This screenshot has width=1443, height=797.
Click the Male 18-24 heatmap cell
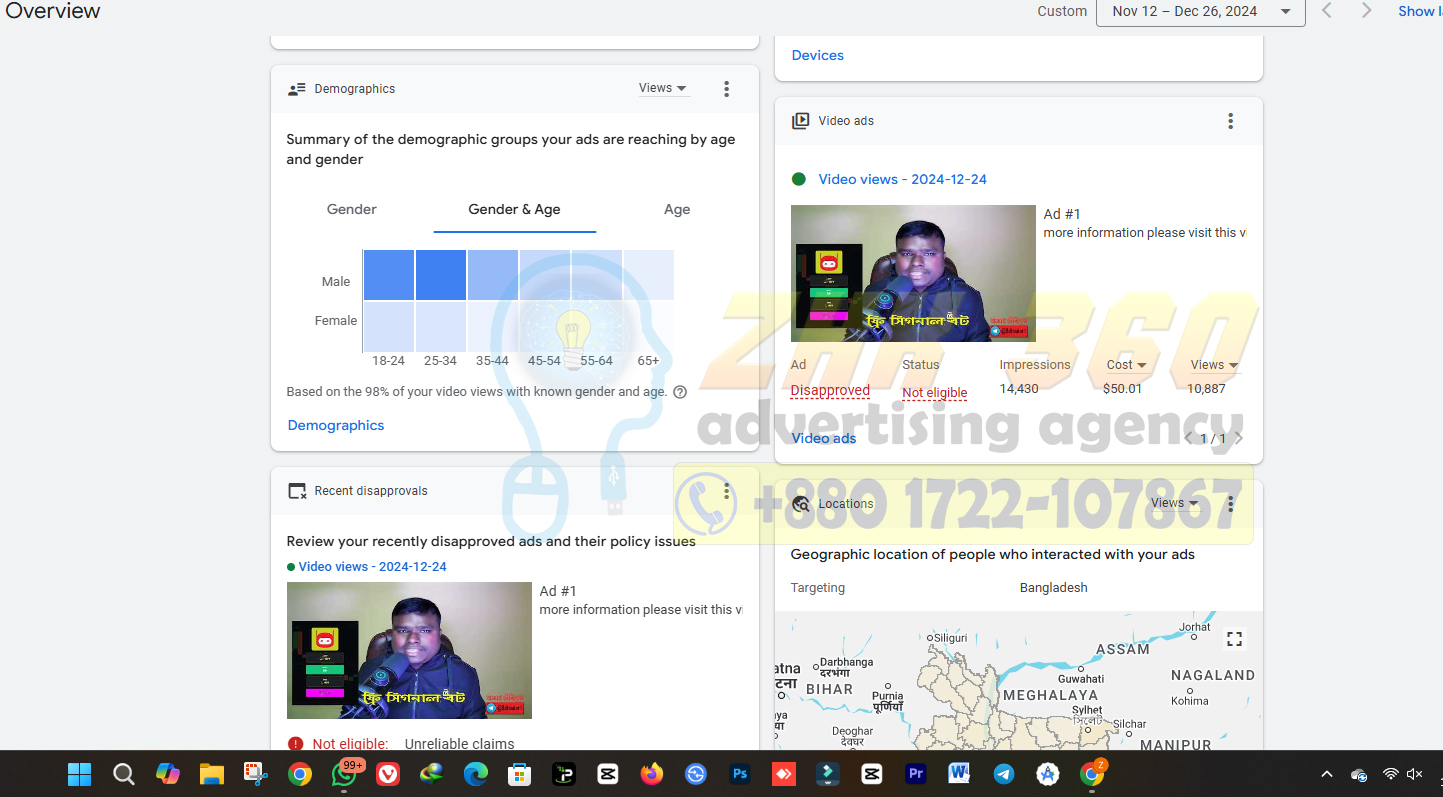click(388, 275)
